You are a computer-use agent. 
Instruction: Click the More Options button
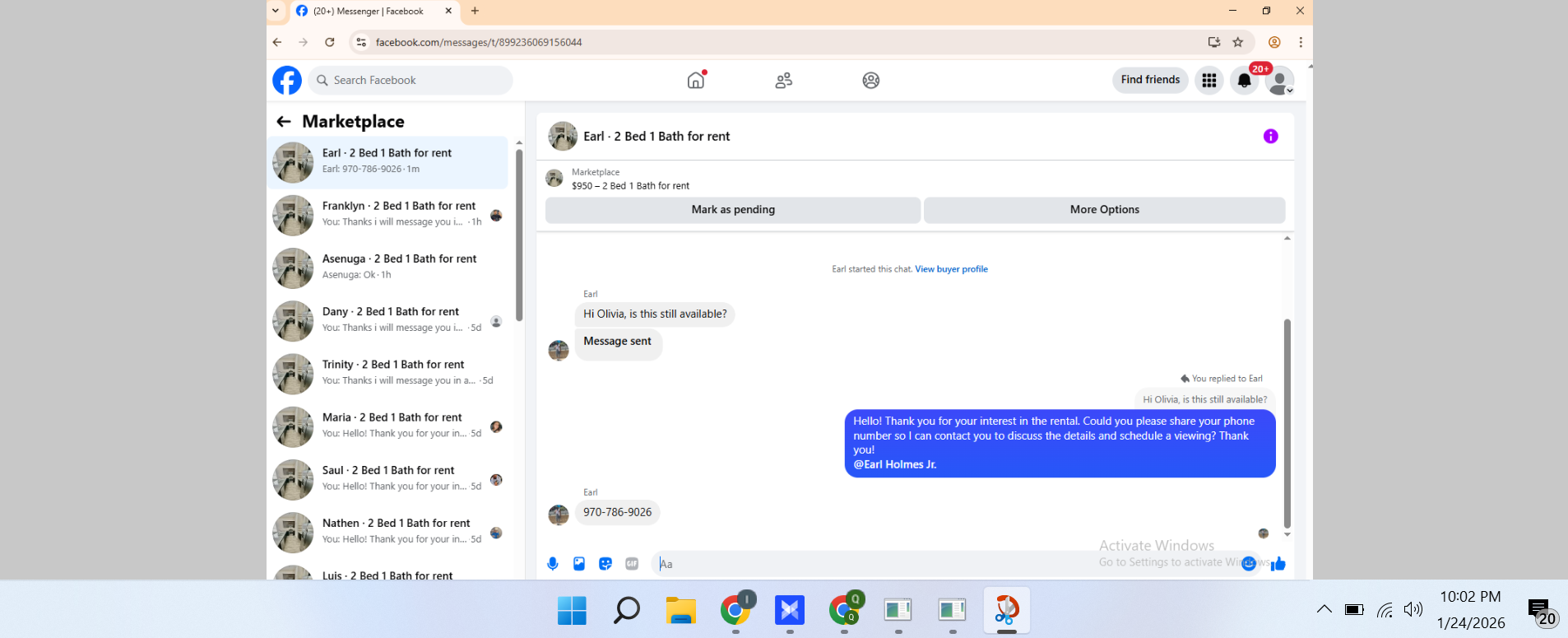[x=1105, y=210]
